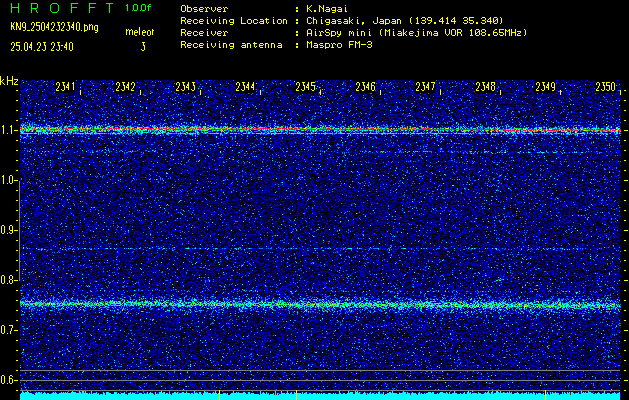Click the Receiving Location label
The width and height of the screenshot is (629, 400).
click(234, 20)
